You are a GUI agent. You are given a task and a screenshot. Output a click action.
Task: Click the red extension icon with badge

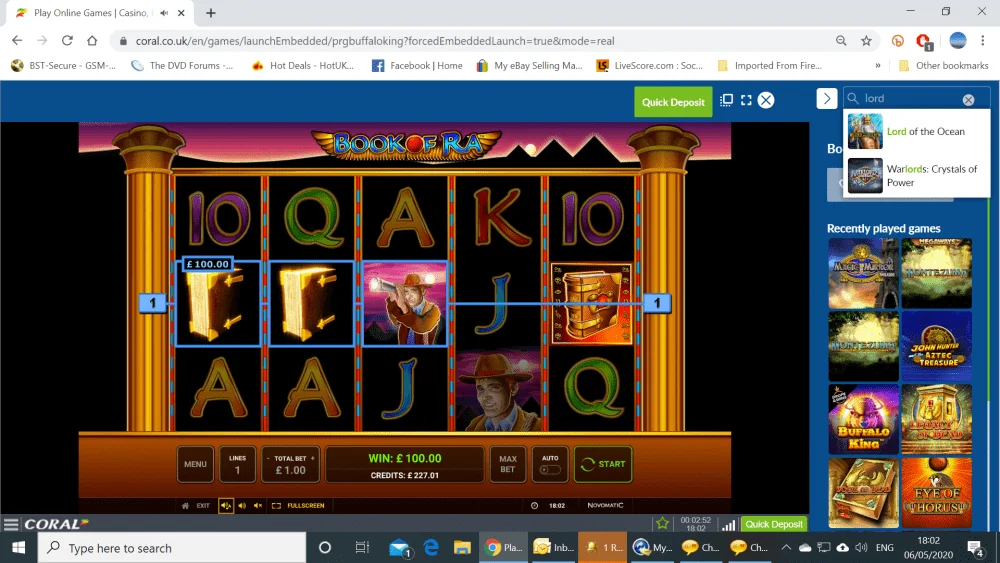click(x=923, y=41)
